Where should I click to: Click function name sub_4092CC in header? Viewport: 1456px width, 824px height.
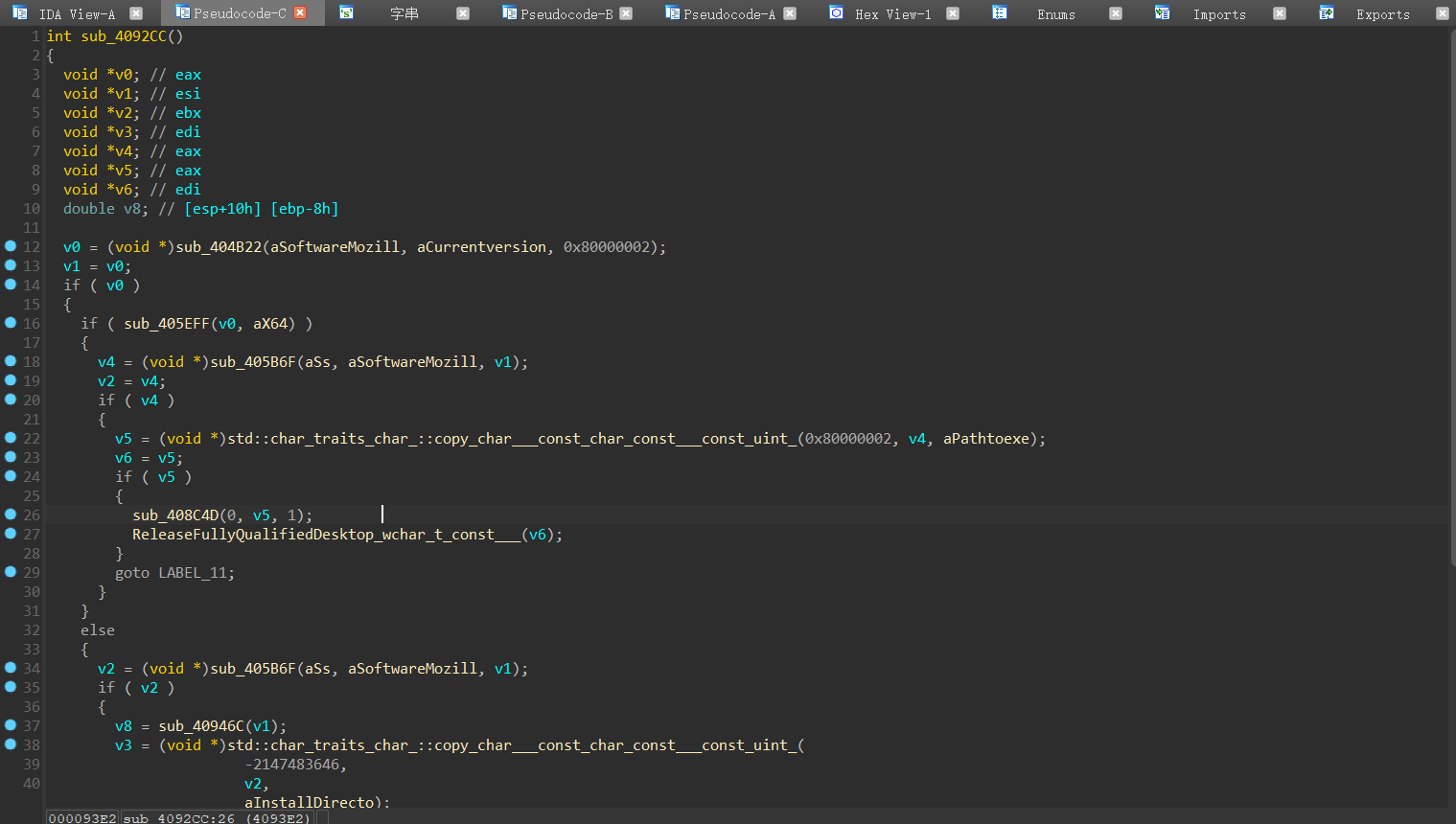click(124, 36)
